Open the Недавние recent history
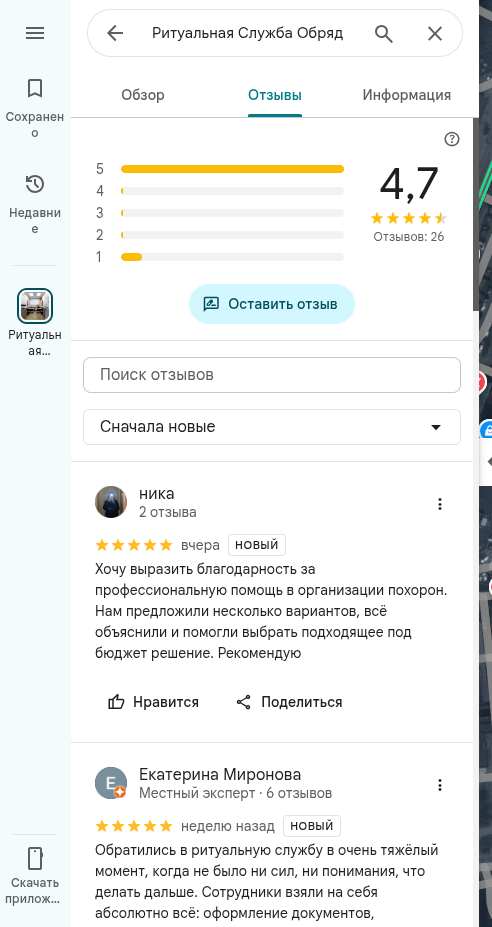The width and height of the screenshot is (492, 927). tap(35, 202)
